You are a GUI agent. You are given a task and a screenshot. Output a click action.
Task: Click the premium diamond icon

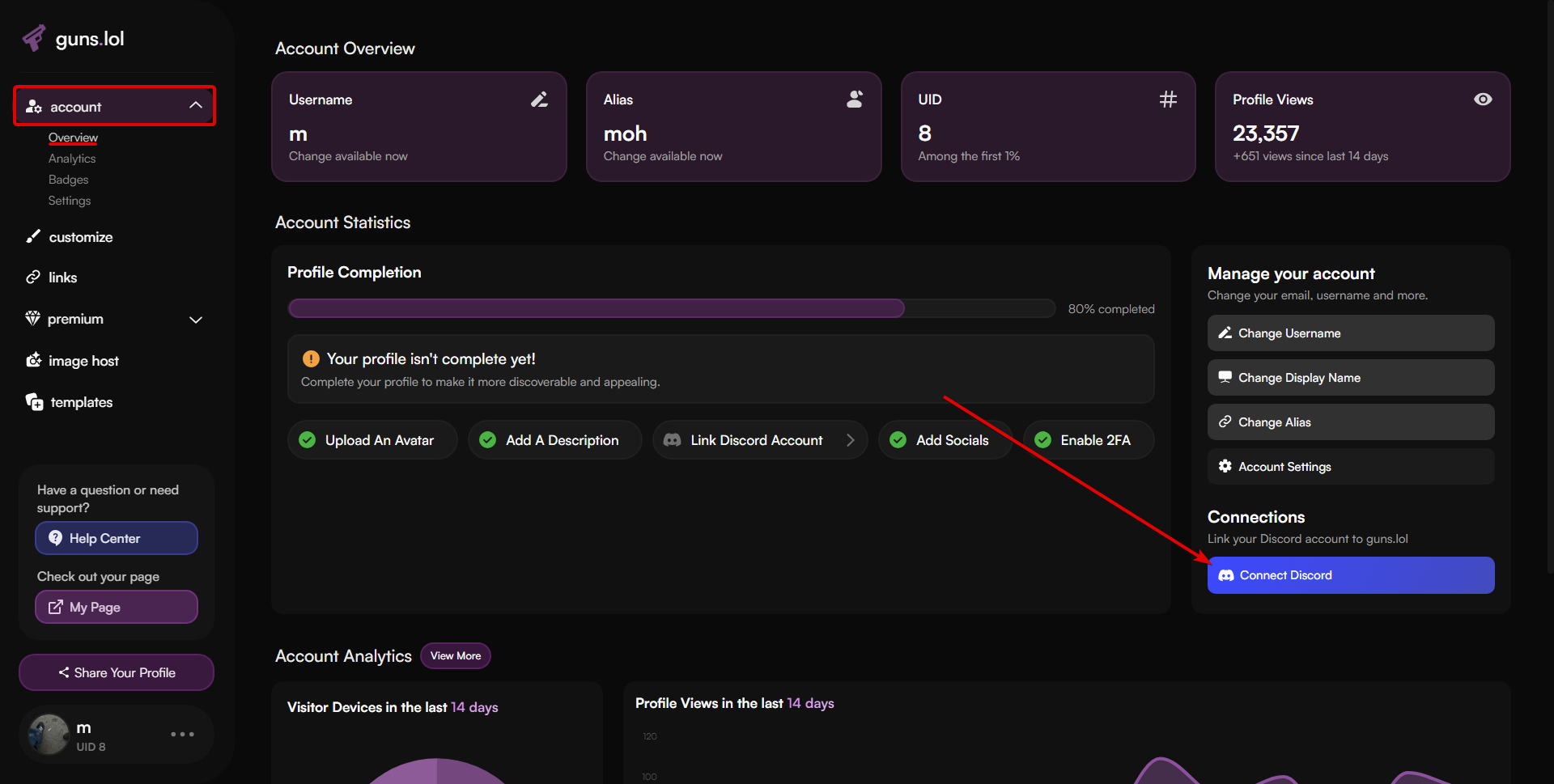(x=32, y=318)
